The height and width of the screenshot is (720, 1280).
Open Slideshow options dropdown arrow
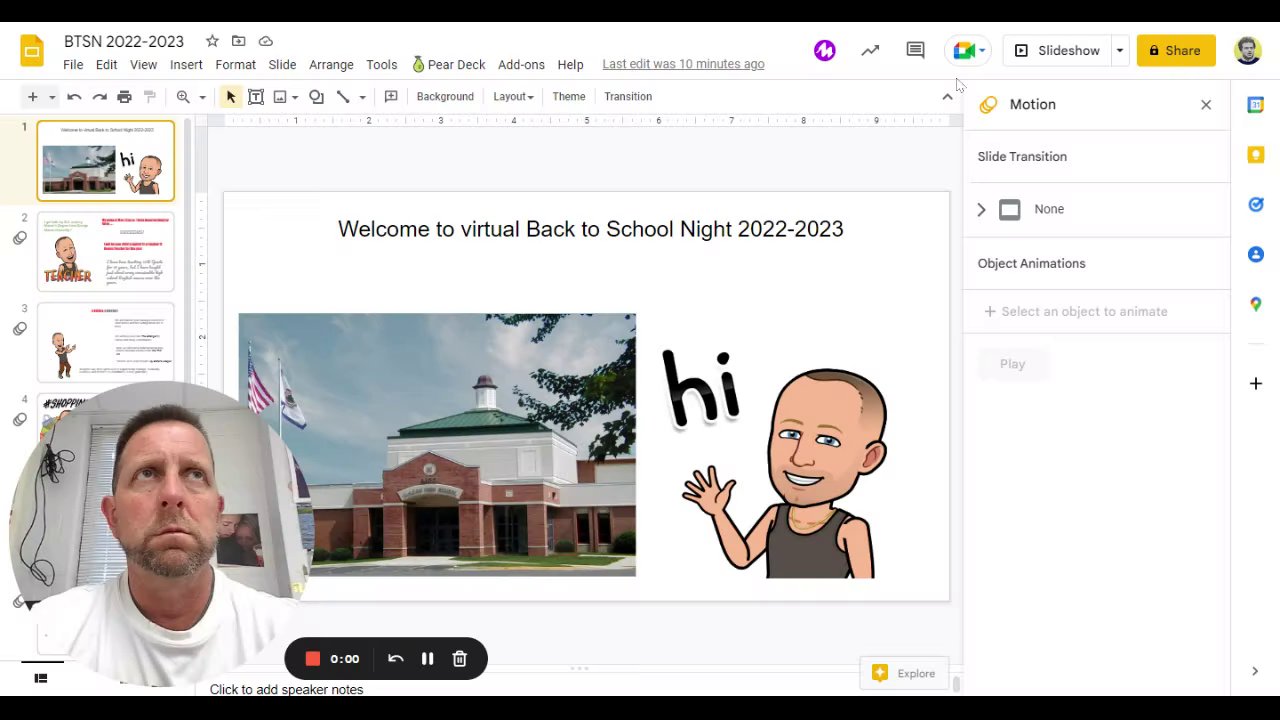click(x=1120, y=50)
